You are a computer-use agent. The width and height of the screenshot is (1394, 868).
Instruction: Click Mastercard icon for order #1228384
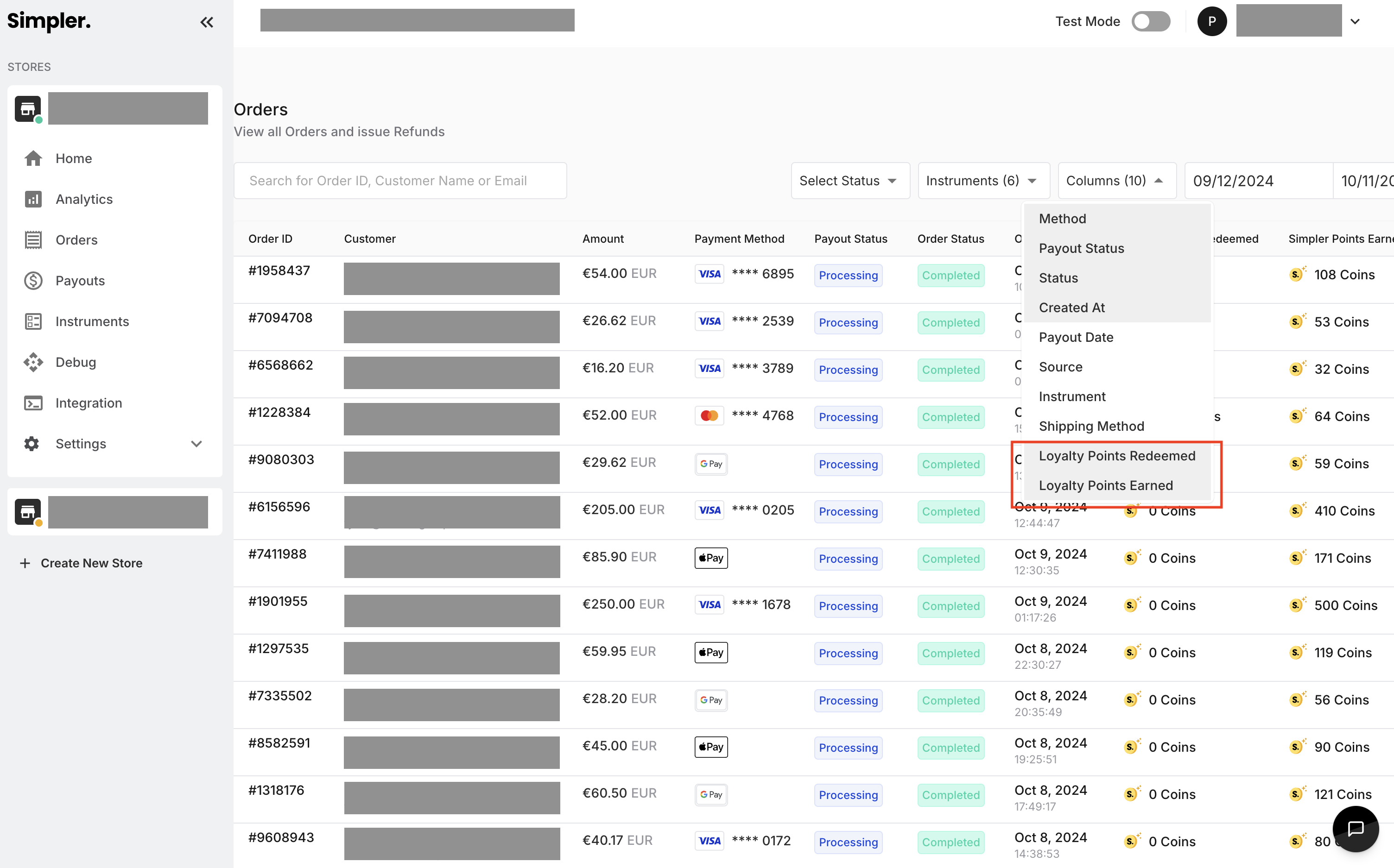710,415
